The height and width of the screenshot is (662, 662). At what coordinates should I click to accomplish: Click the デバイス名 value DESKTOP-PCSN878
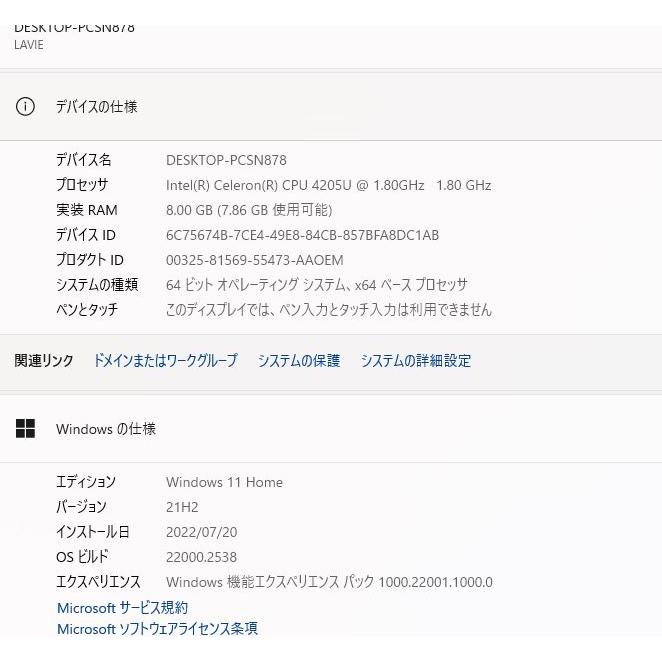[226, 160]
